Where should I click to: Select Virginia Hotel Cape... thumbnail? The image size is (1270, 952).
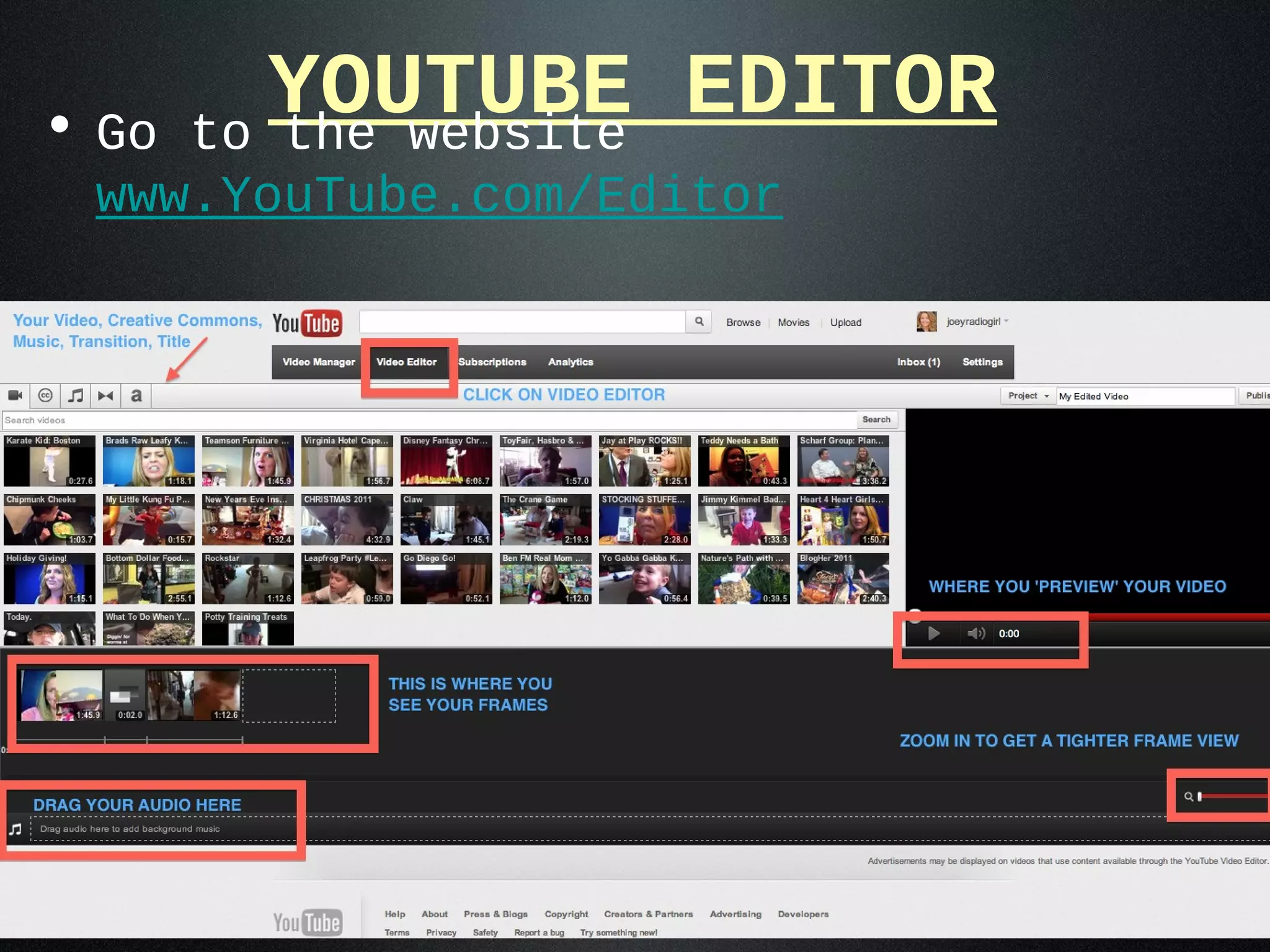point(347,461)
